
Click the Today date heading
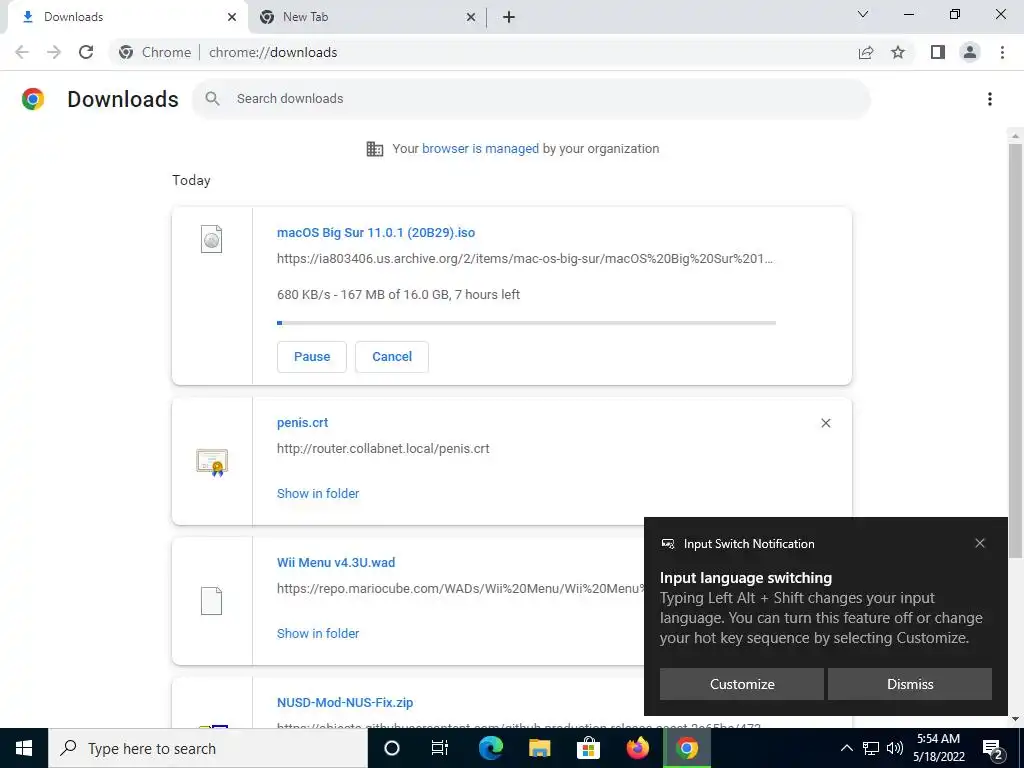[x=191, y=180]
